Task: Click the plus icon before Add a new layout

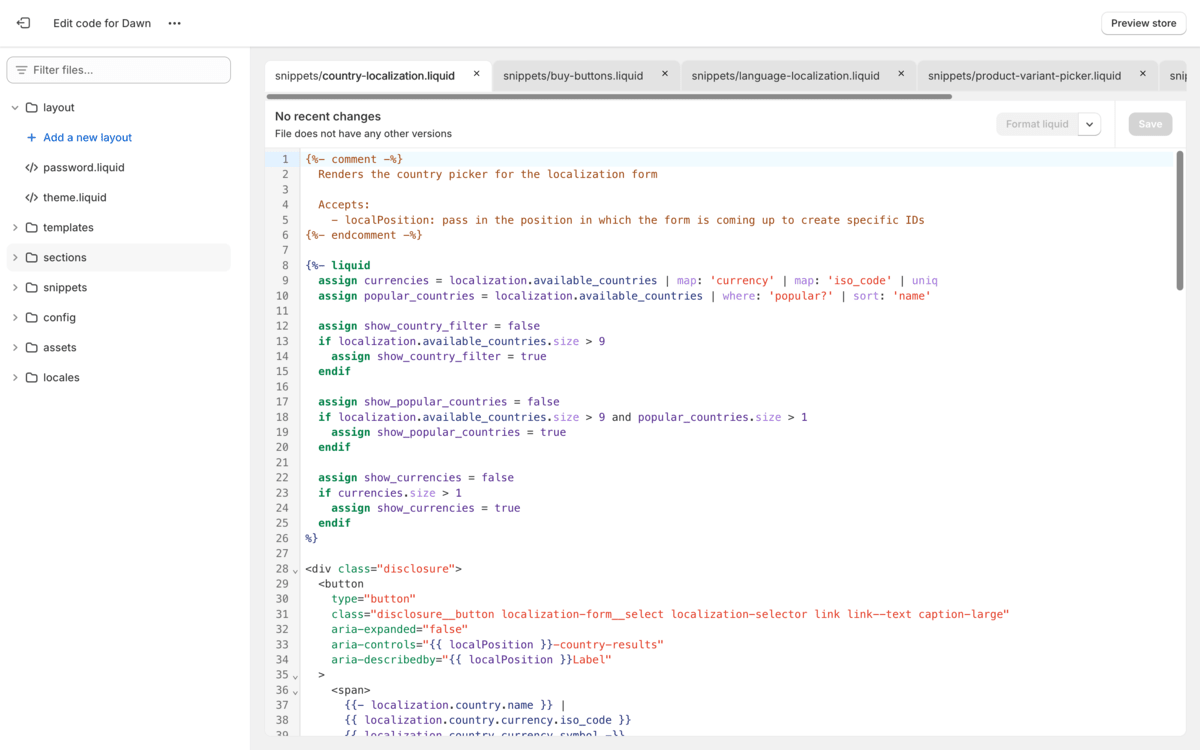Action: click(32, 137)
